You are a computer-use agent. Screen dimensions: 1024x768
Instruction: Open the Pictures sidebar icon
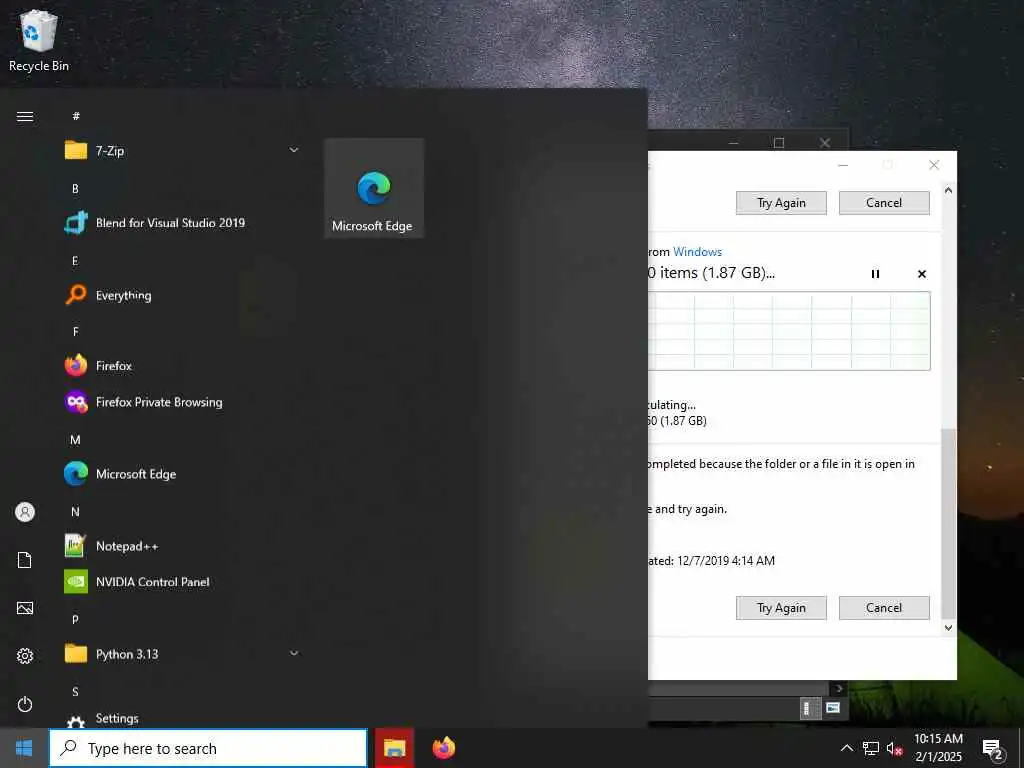(x=25, y=608)
